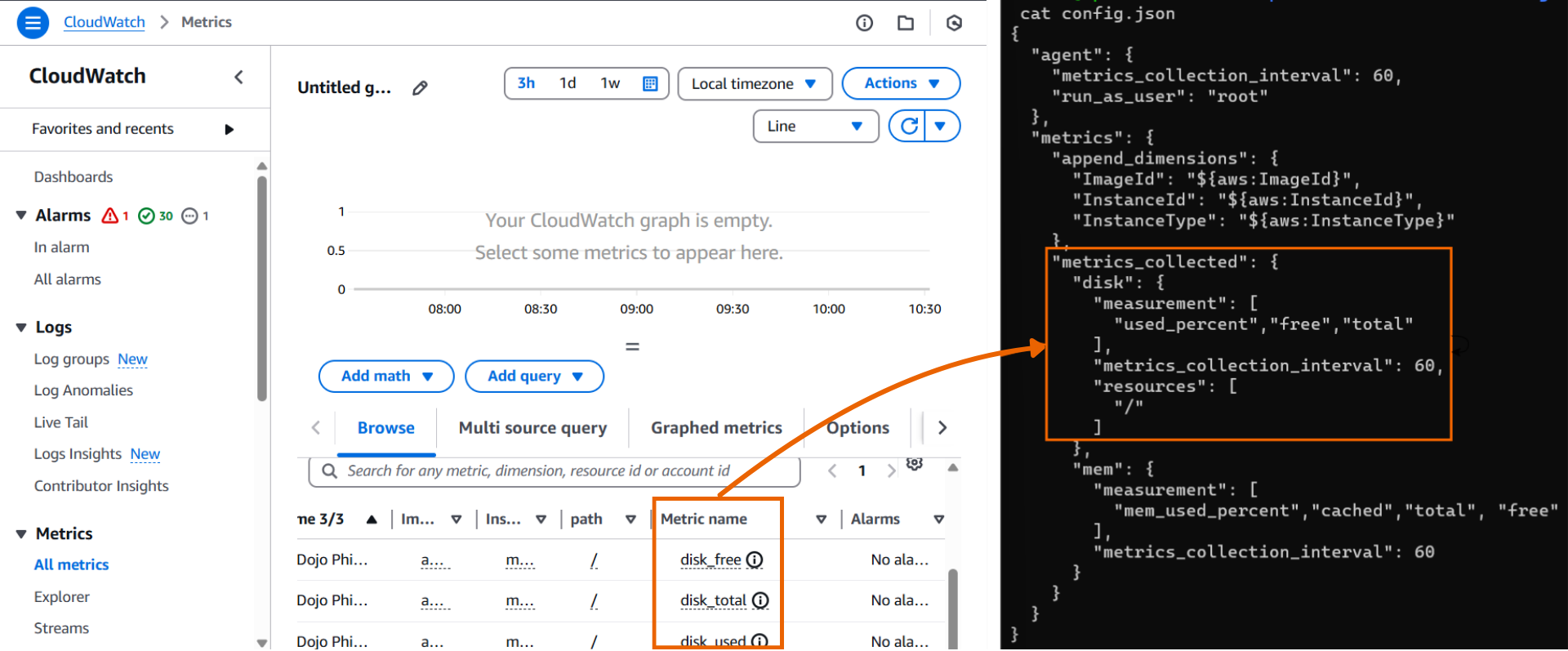1568x651 pixels.
Task: Open the Add math dropdown
Action: (x=386, y=376)
